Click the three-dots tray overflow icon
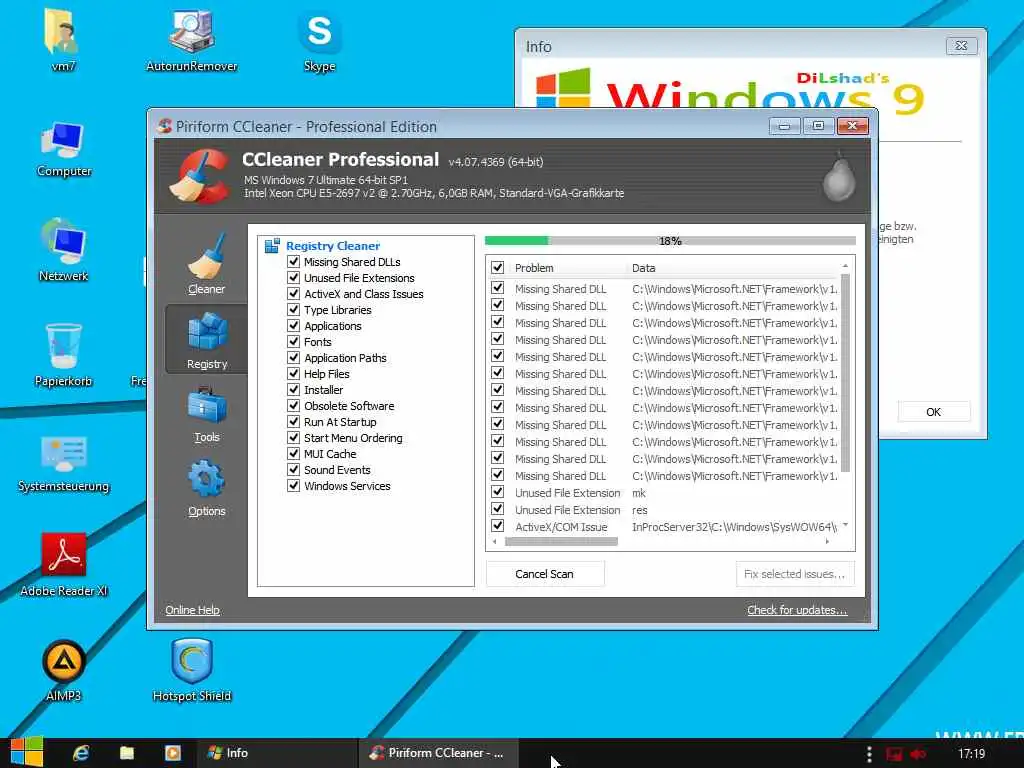 869,754
